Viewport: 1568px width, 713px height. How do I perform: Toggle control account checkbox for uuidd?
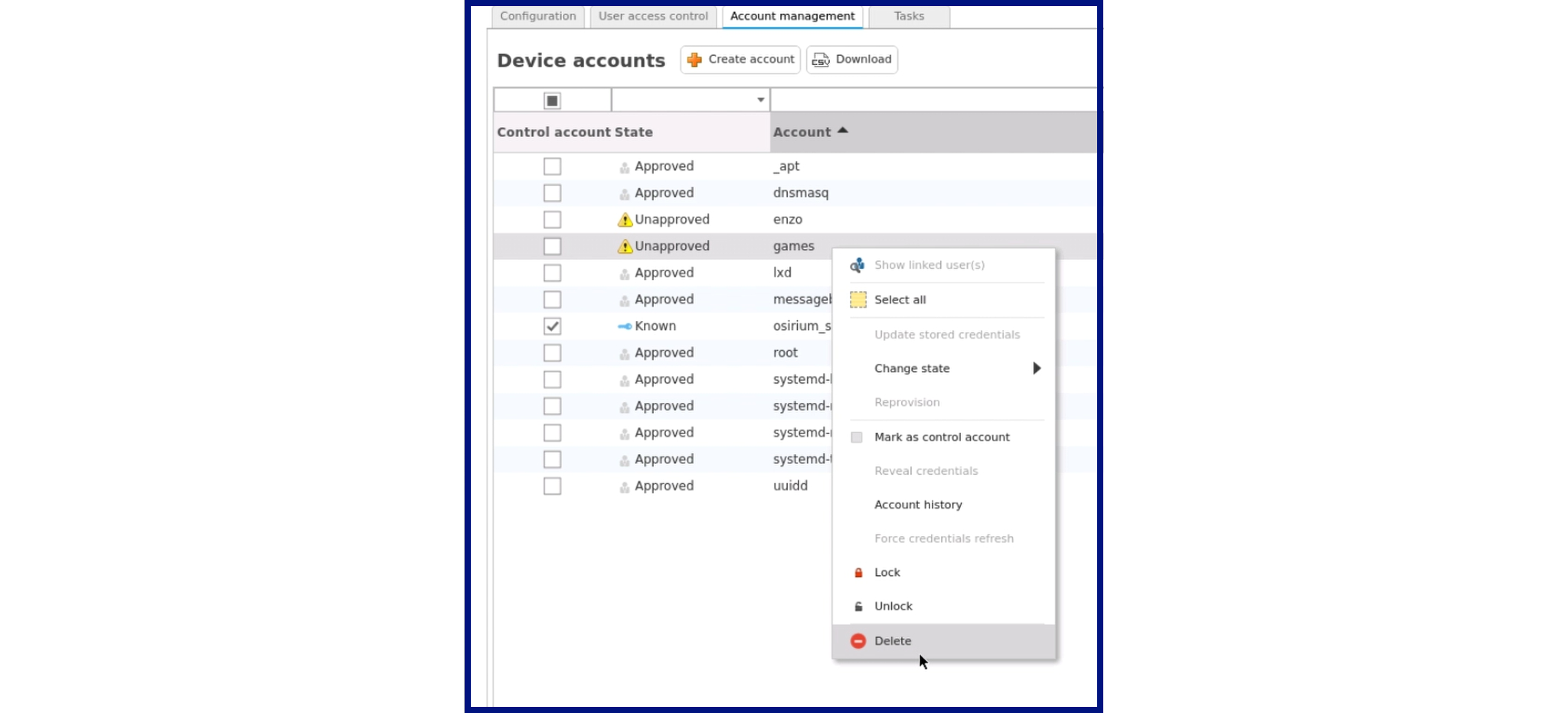pos(552,486)
